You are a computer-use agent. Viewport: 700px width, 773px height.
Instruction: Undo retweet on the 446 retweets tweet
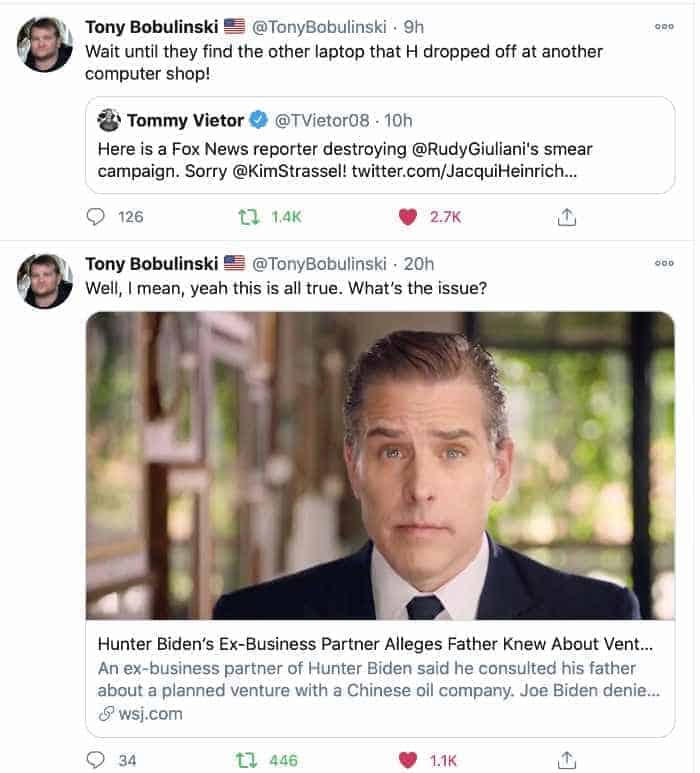[x=246, y=760]
